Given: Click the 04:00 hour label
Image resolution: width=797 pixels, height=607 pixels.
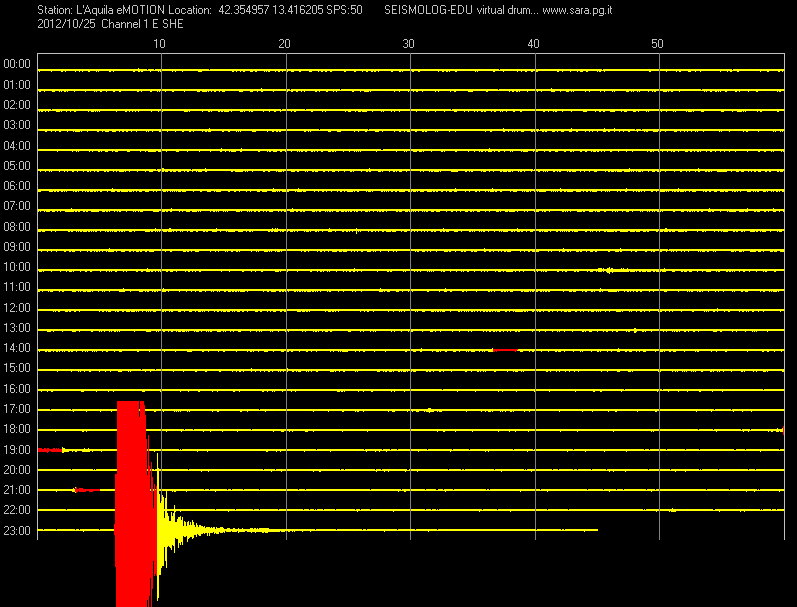Looking at the screenshot, I should coord(17,146).
